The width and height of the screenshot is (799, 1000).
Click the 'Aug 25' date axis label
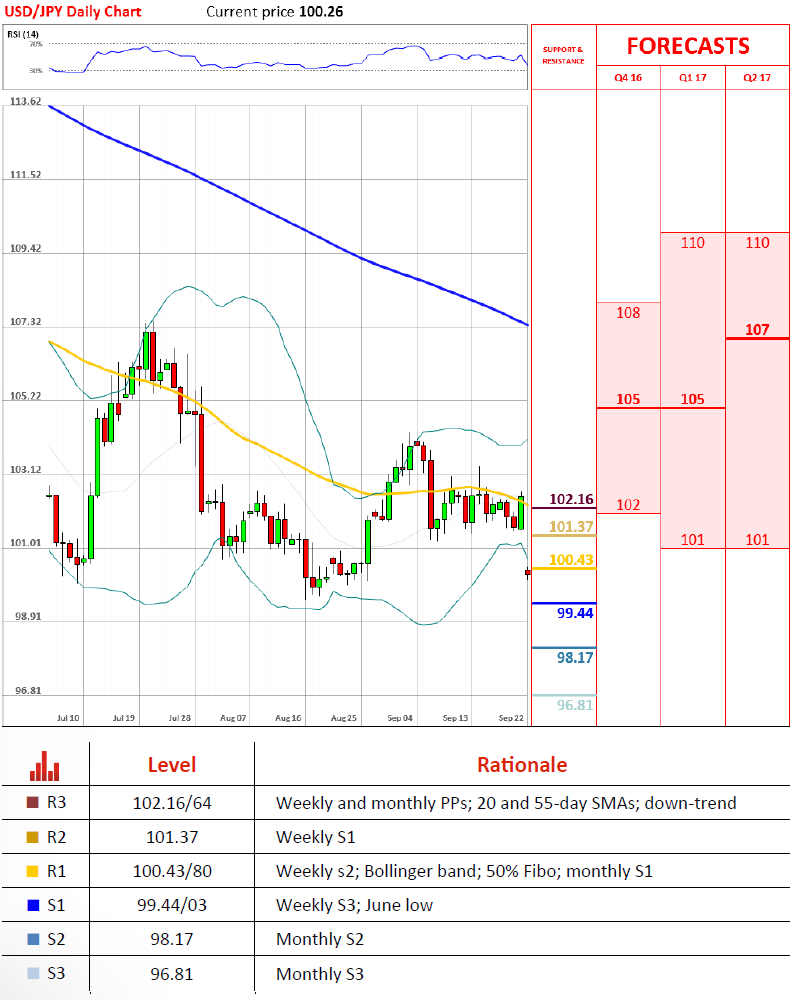point(344,718)
